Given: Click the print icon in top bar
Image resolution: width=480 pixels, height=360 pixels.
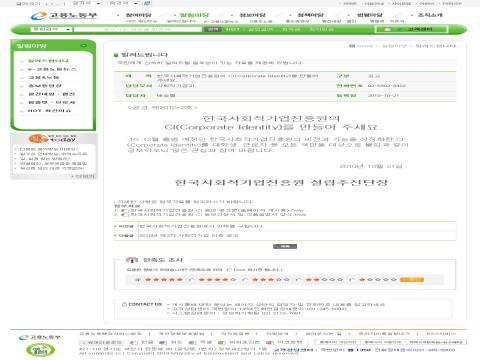Looking at the screenshot, I should (147, 3).
